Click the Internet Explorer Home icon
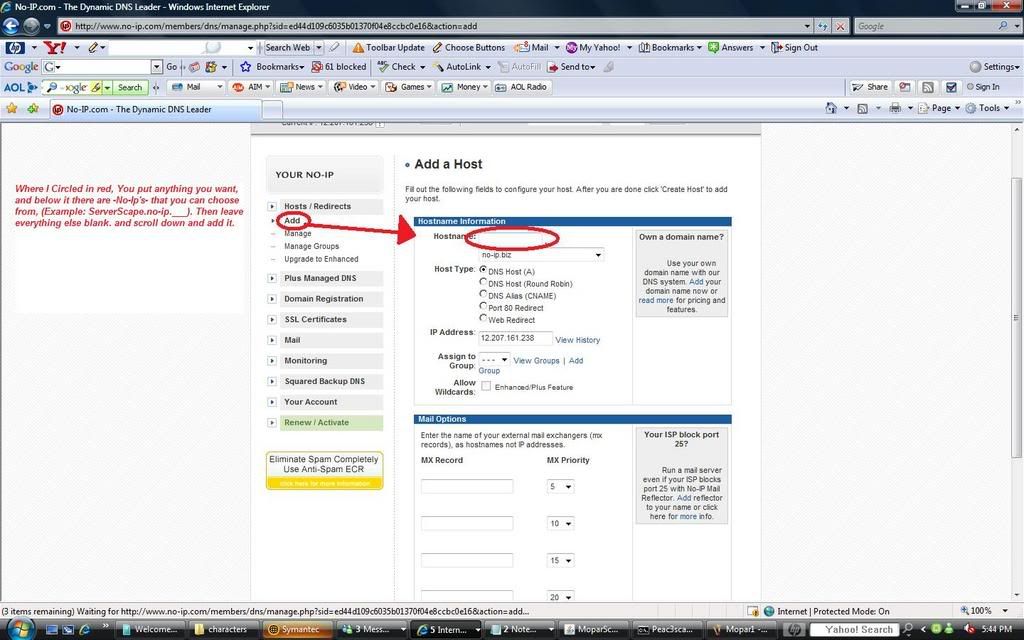The height and width of the screenshot is (640, 1024). pyautogui.click(x=831, y=108)
